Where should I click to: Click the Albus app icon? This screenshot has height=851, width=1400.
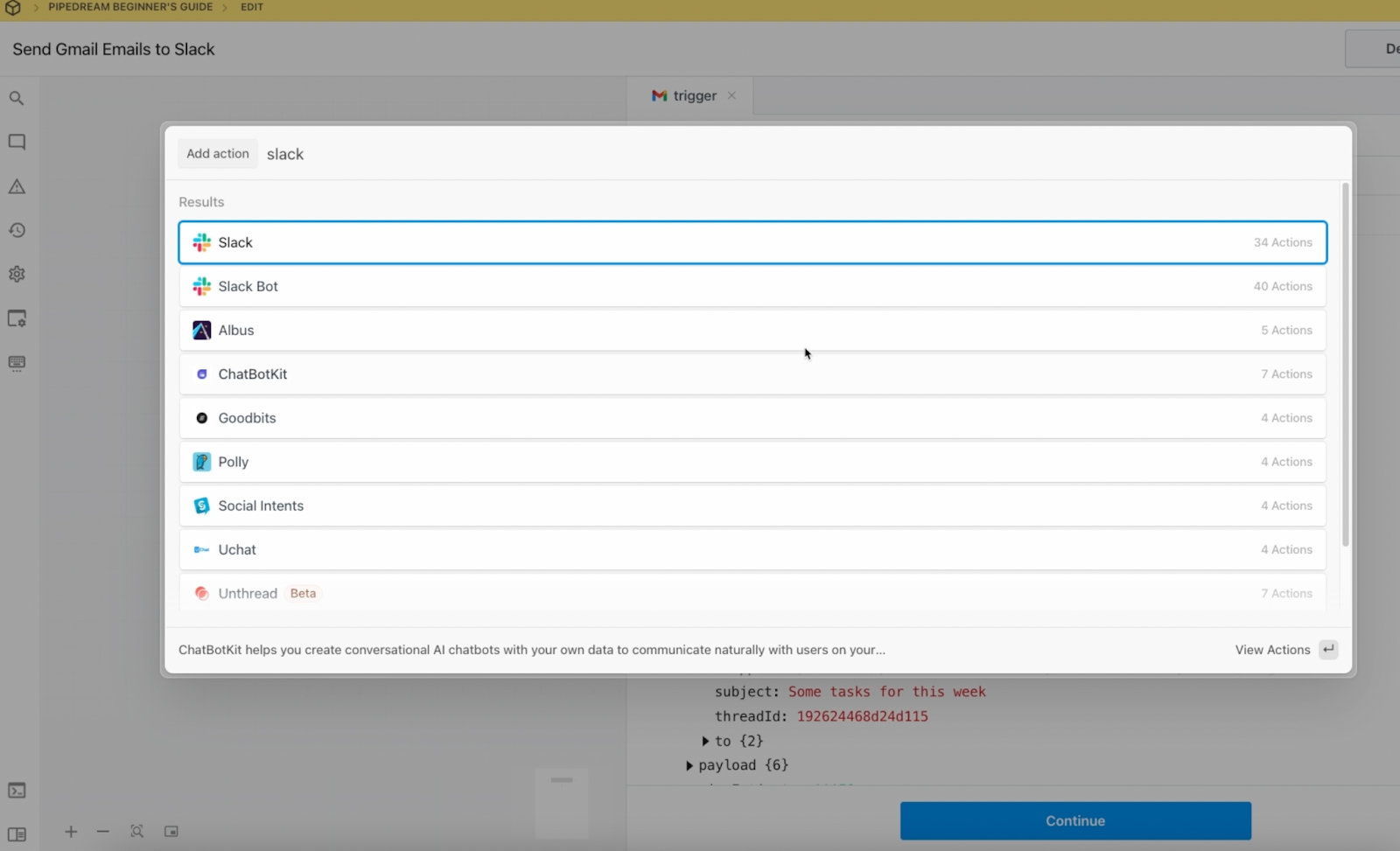(202, 330)
